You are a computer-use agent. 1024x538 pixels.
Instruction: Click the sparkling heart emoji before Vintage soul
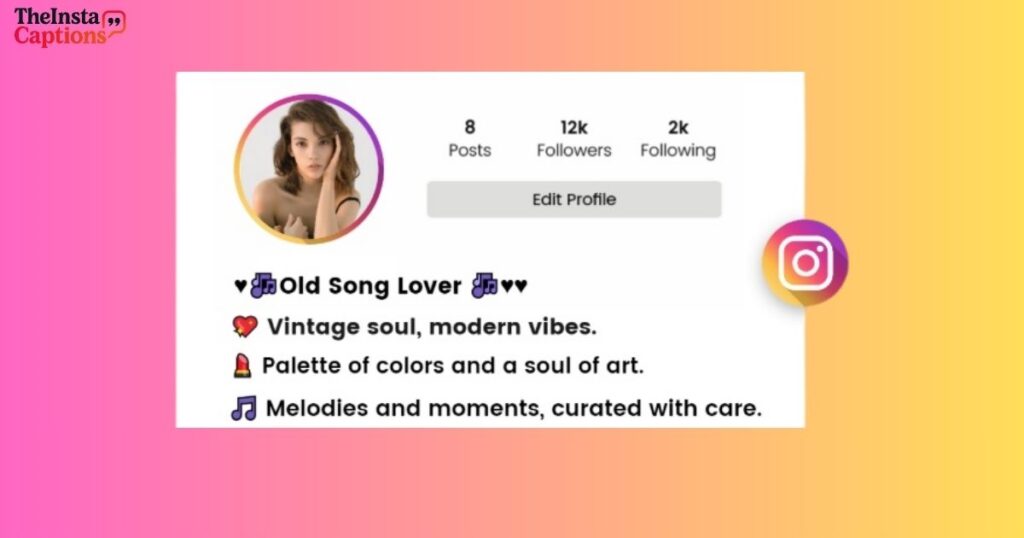click(x=245, y=326)
